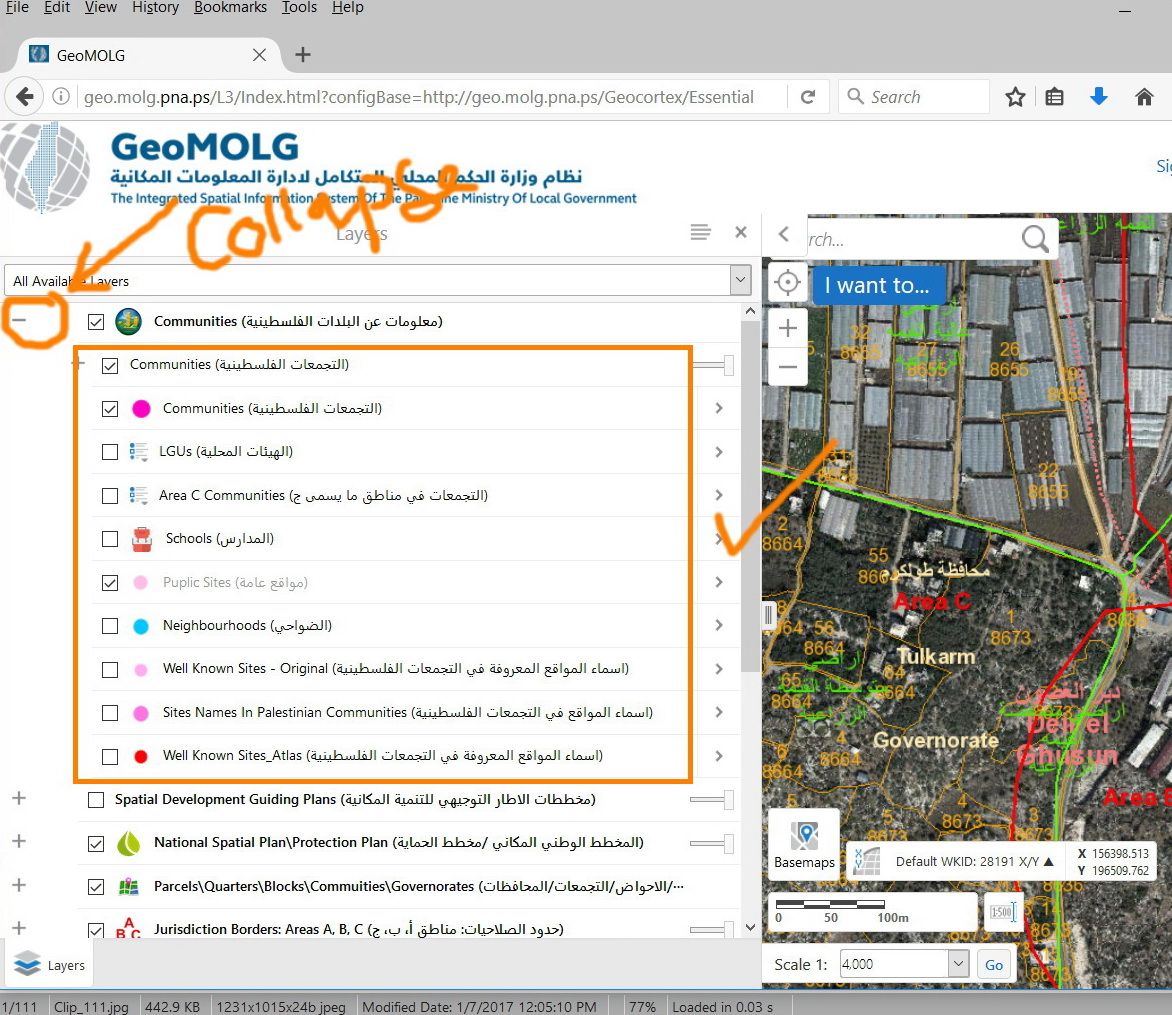Viewport: 1172px width, 1015px height.
Task: Select the GeoMOLG browser tab
Action: [149, 55]
